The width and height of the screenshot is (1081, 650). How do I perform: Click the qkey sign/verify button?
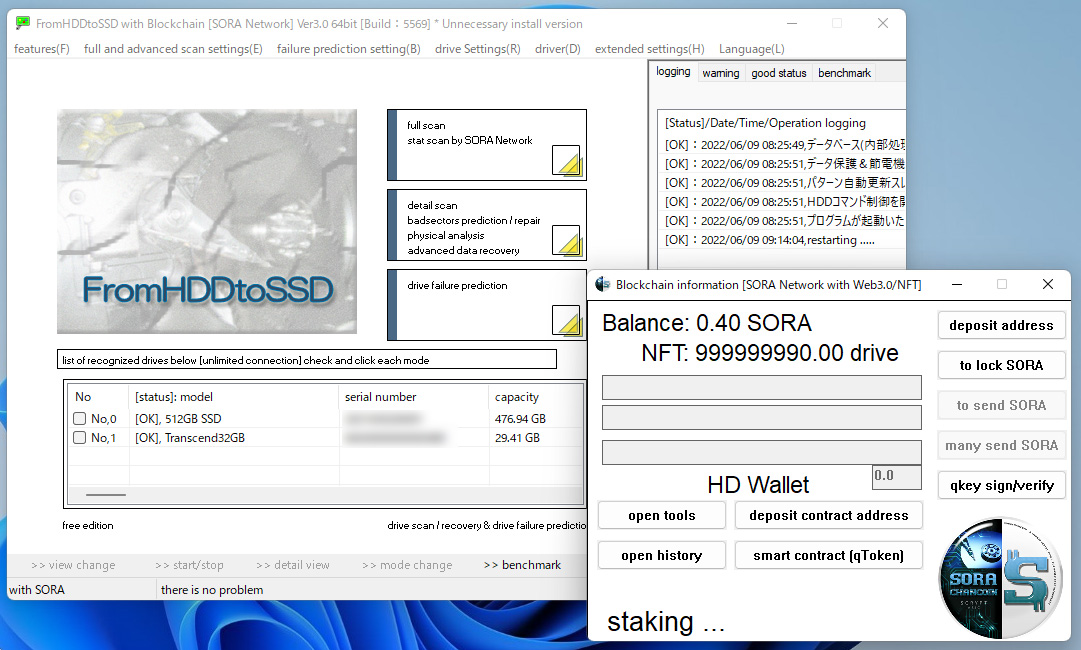coord(1001,485)
